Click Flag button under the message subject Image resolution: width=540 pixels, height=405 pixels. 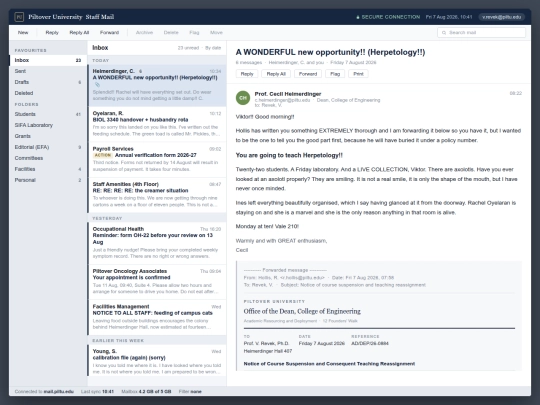point(335,74)
